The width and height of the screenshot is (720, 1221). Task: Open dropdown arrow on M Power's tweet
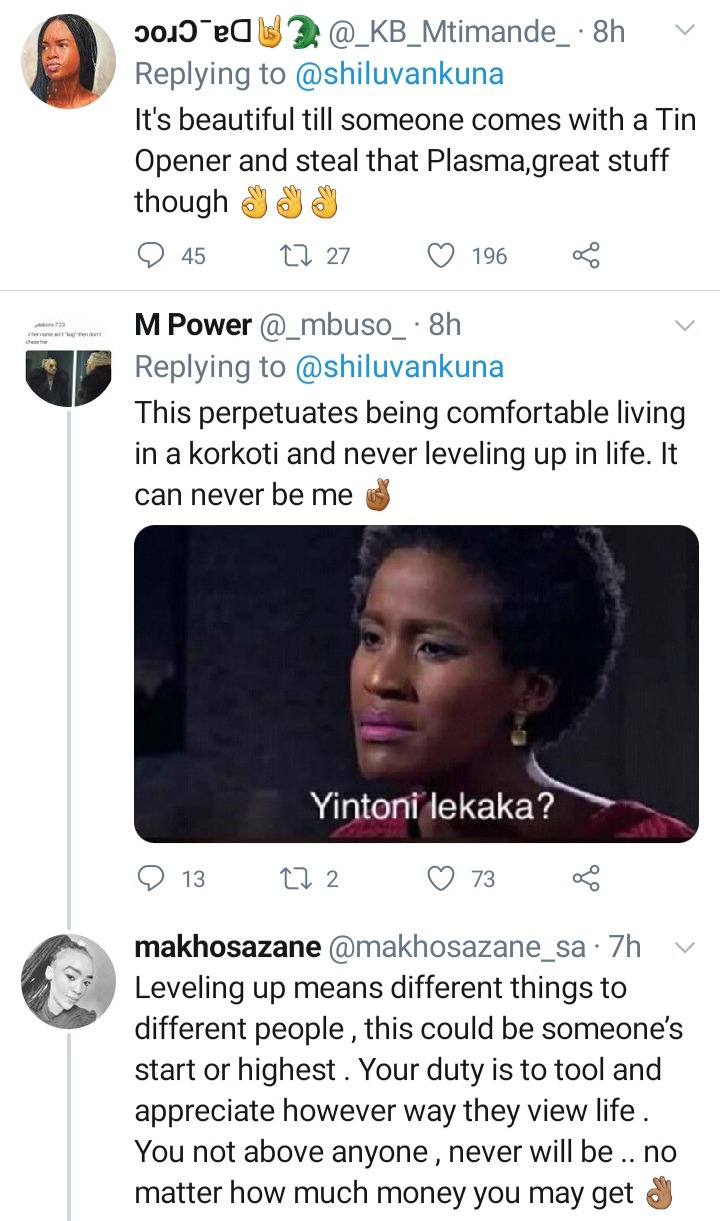tap(685, 325)
